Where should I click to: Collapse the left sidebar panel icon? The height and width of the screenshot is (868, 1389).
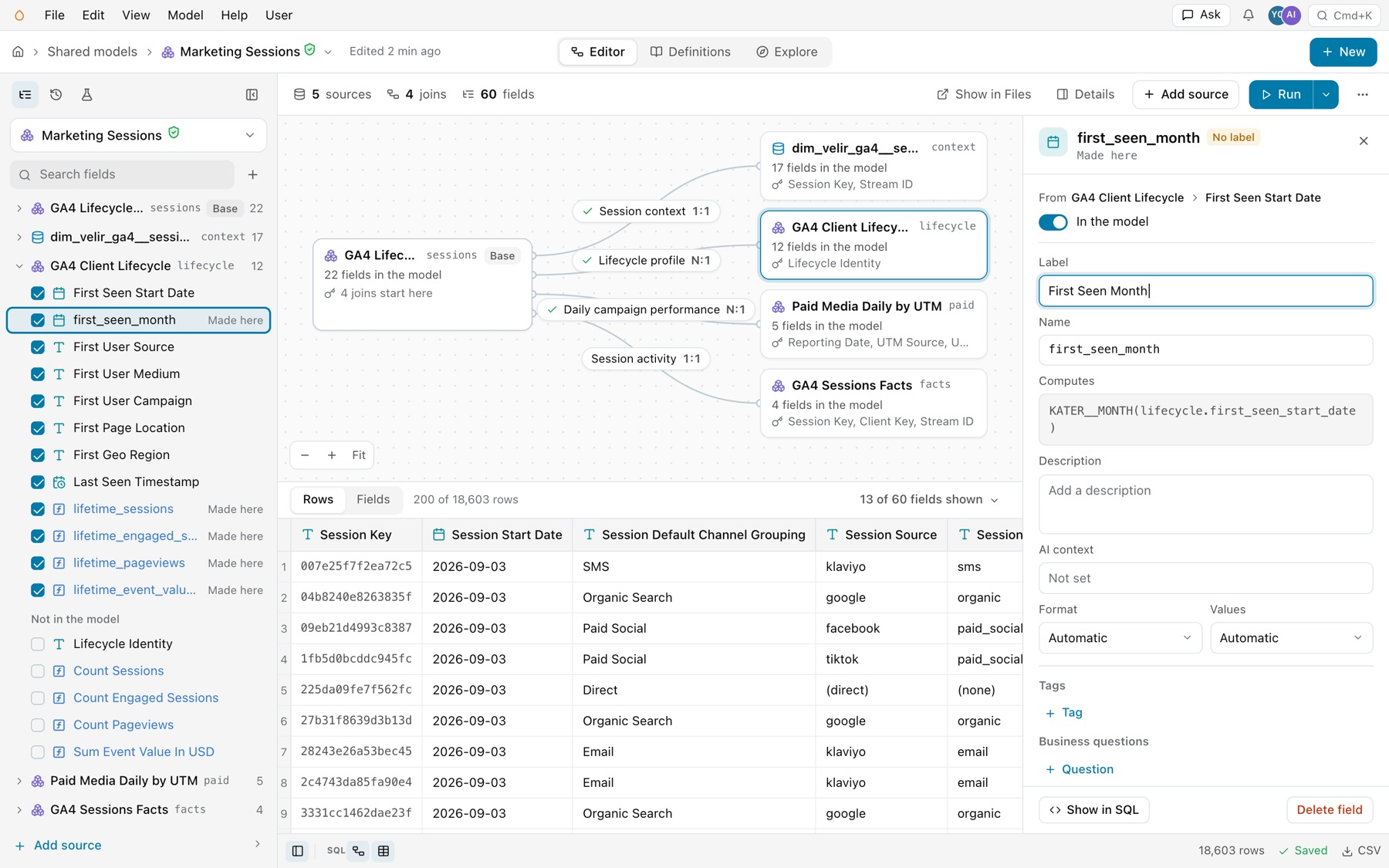coord(252,94)
